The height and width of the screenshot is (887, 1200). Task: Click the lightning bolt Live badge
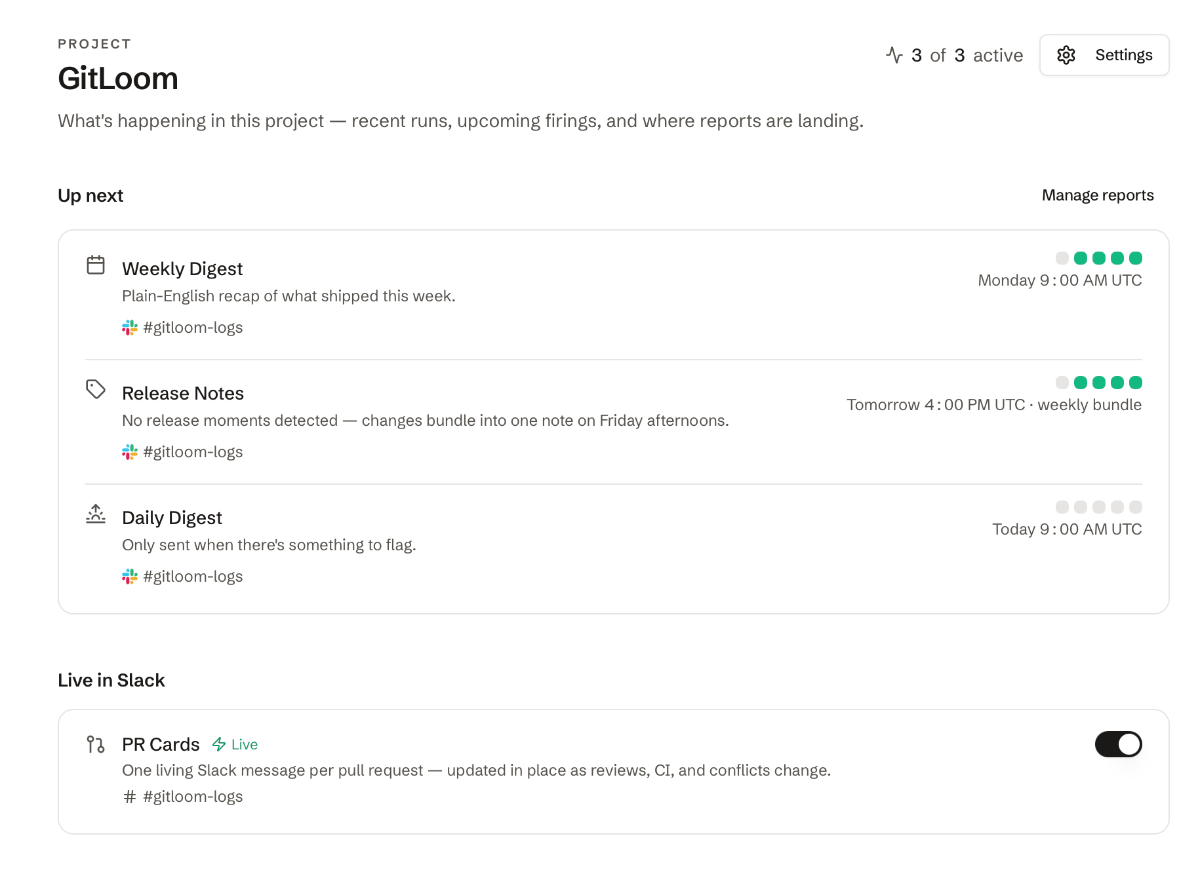point(235,745)
